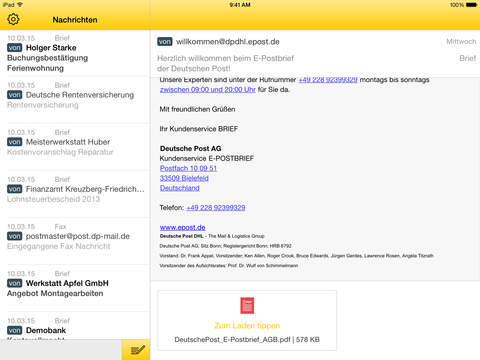Screen dimensions: 480x360
Task: Open Meisterwerkstatt Huber message
Action: tap(75, 147)
